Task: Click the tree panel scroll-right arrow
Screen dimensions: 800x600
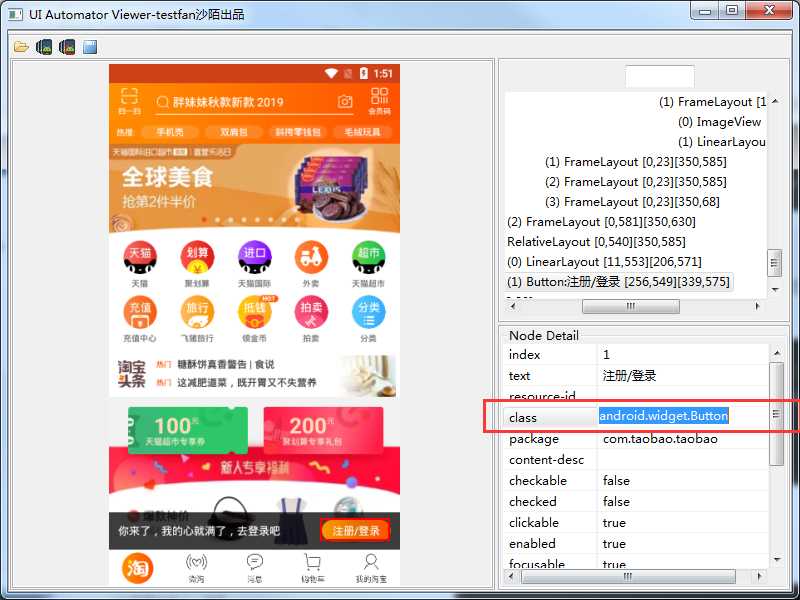Action: [758, 306]
